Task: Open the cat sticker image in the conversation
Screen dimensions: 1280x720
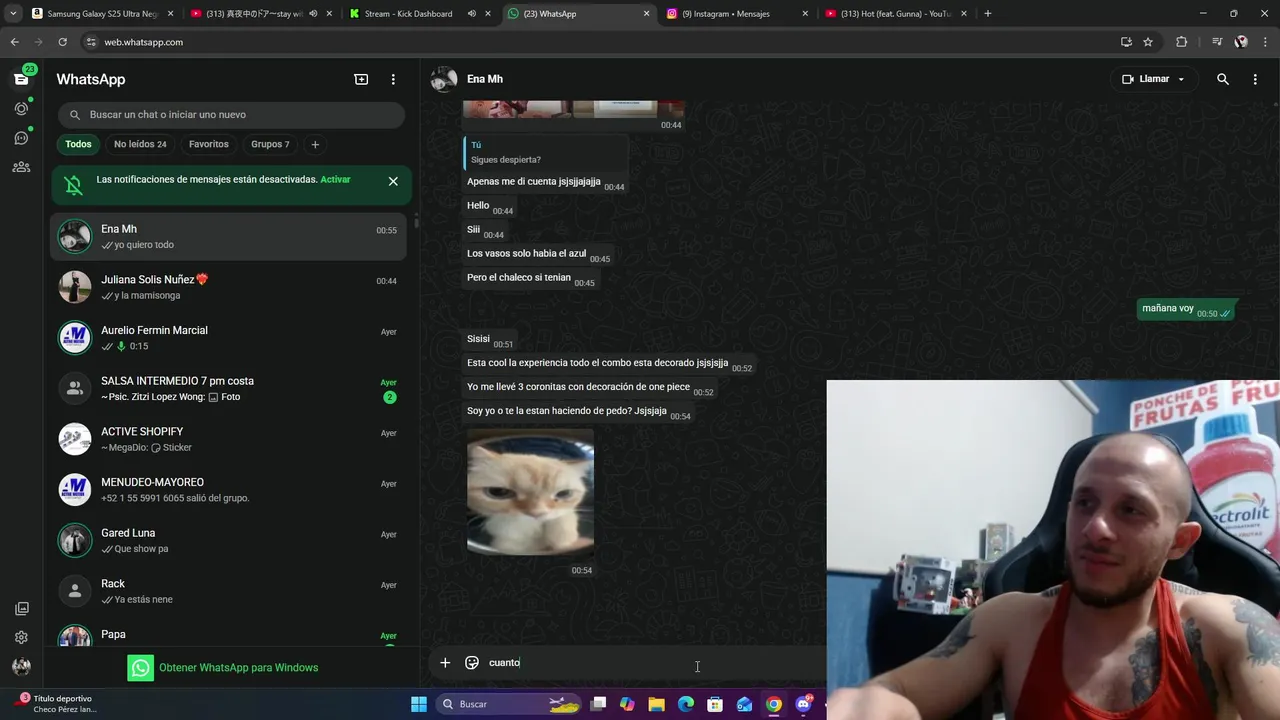Action: coord(530,492)
